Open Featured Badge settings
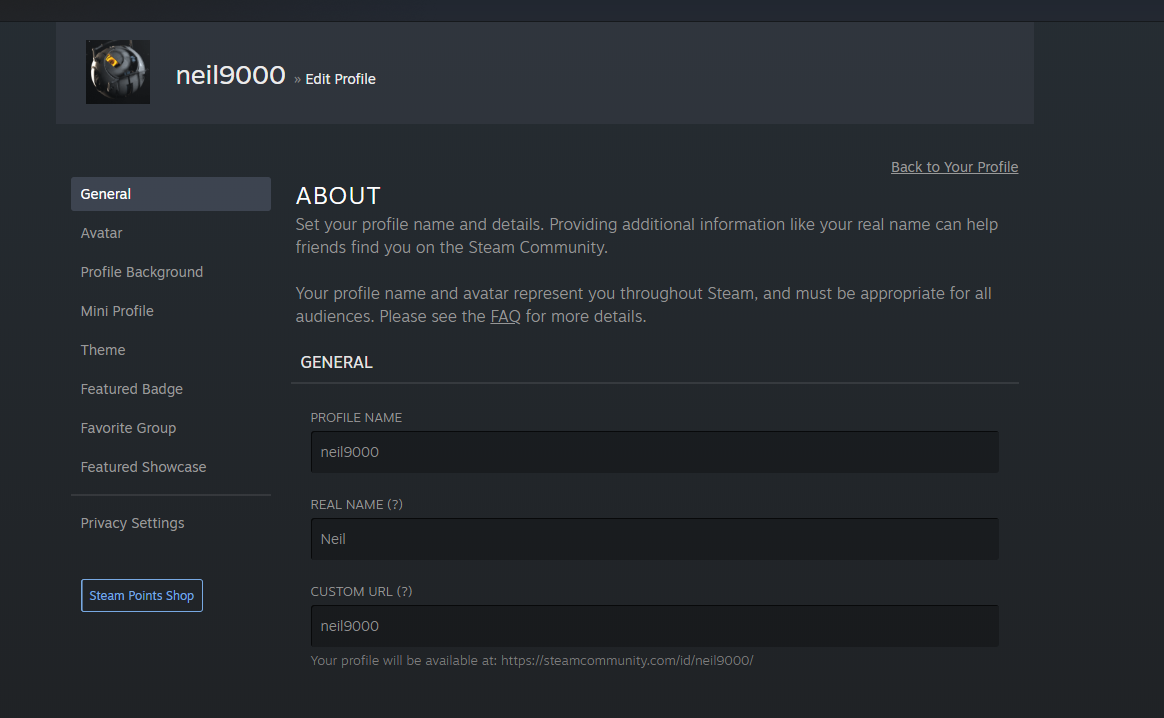This screenshot has height=718, width=1164. pos(131,389)
